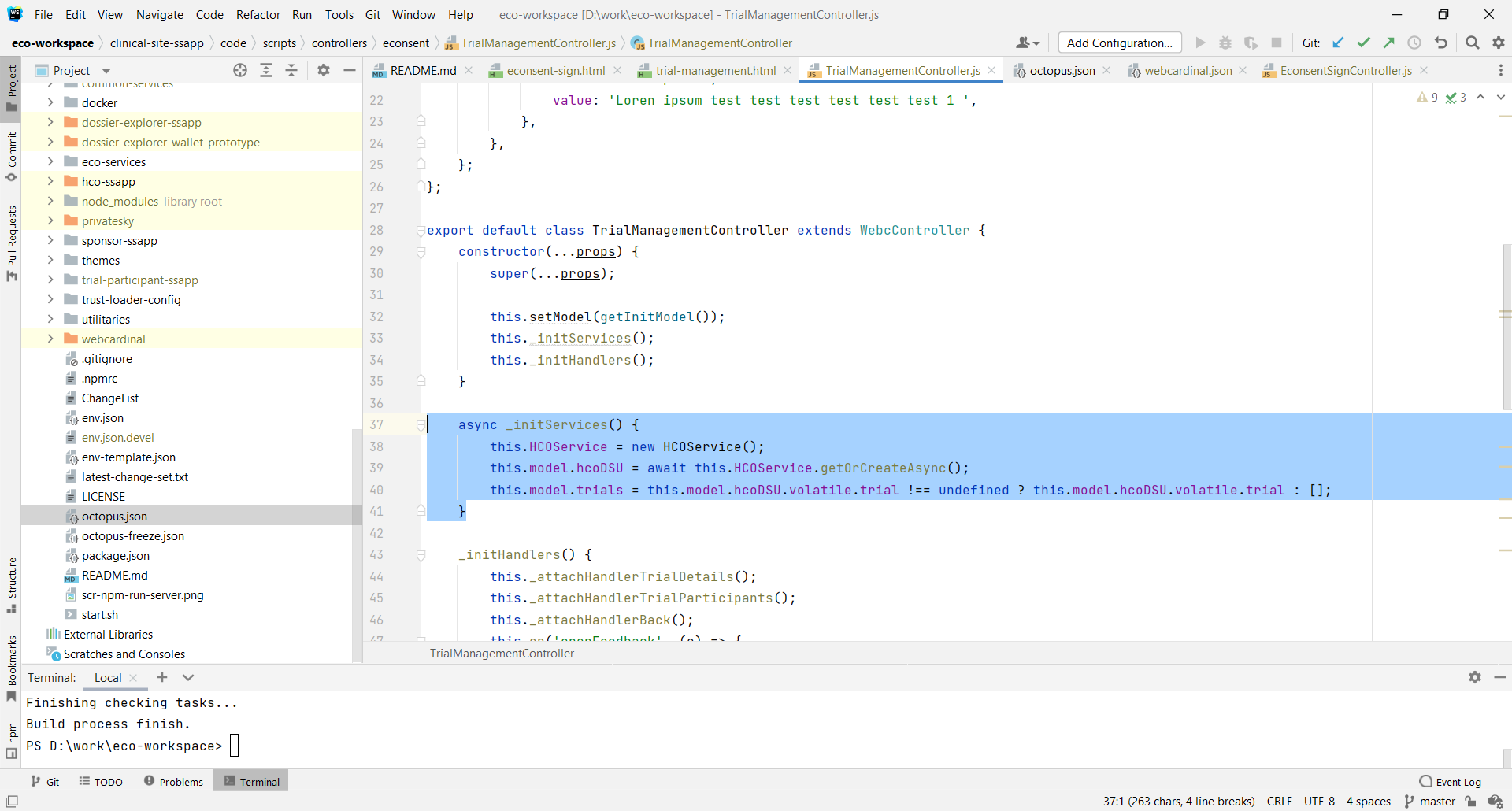Toggle the Bookmarks tool window
Viewport: 1512px width, 811px height.
coord(11,668)
